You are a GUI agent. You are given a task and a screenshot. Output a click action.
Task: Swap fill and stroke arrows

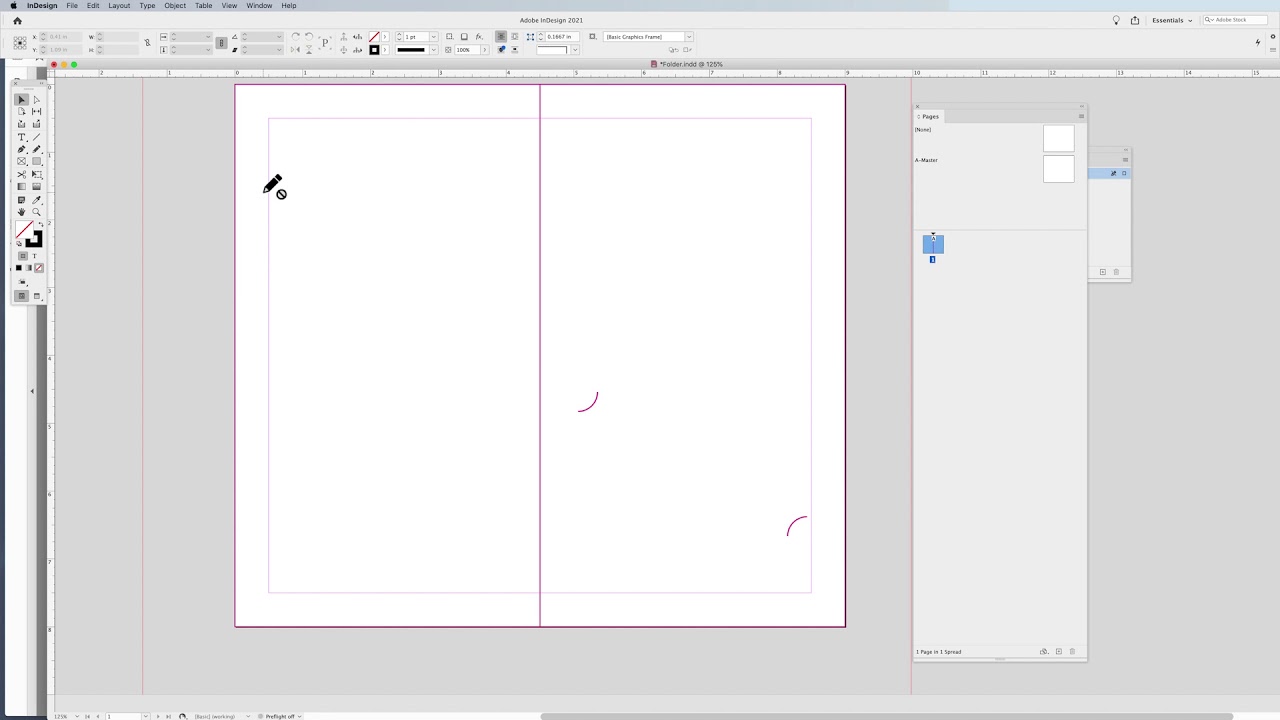coord(39,226)
